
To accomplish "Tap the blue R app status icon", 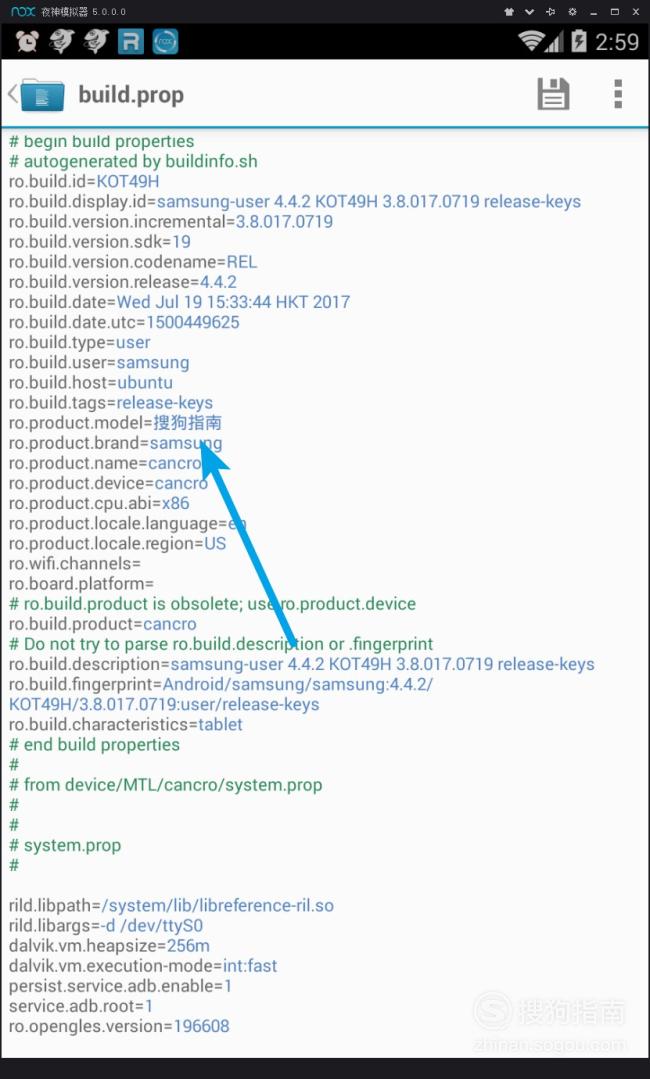I will [x=130, y=42].
